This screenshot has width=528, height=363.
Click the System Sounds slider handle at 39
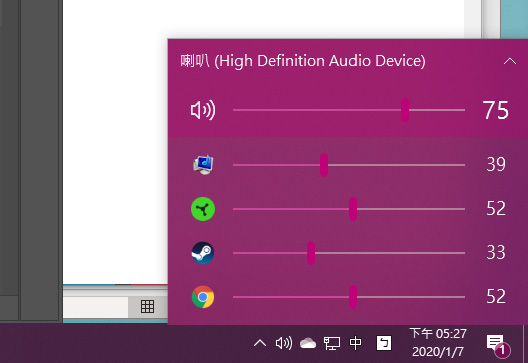pyautogui.click(x=324, y=165)
